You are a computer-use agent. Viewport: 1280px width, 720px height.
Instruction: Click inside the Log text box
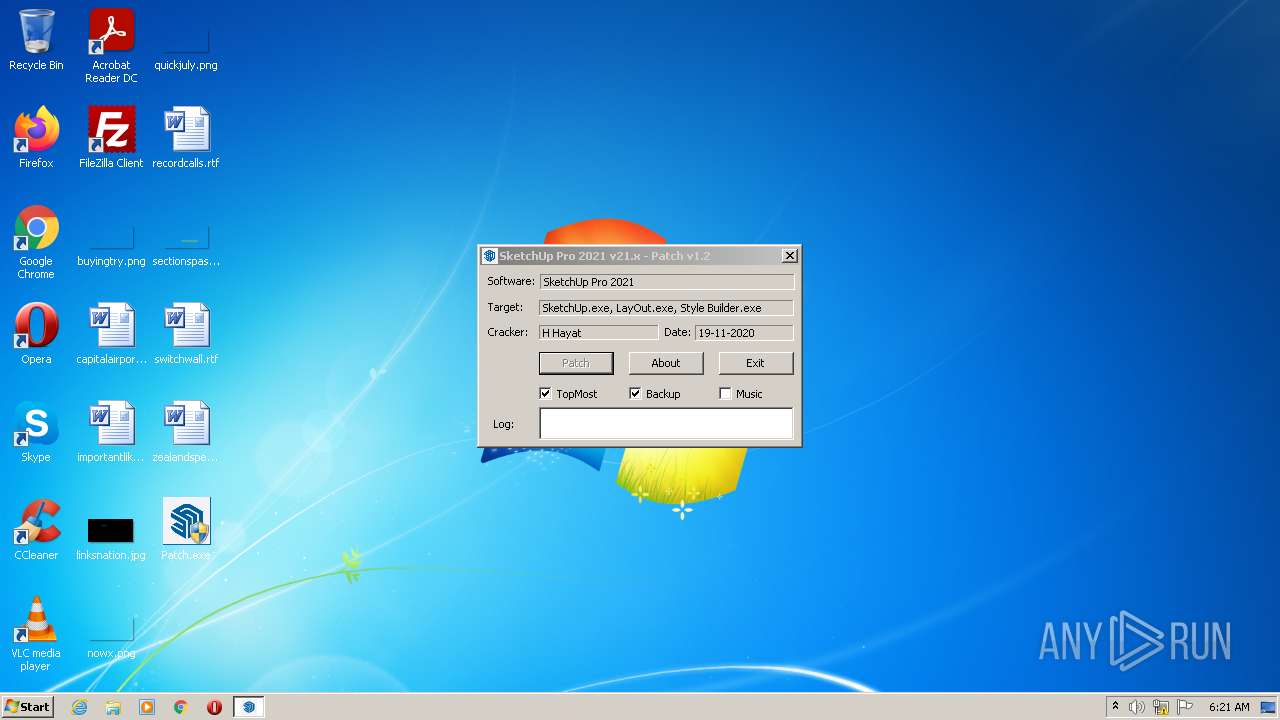(x=666, y=424)
